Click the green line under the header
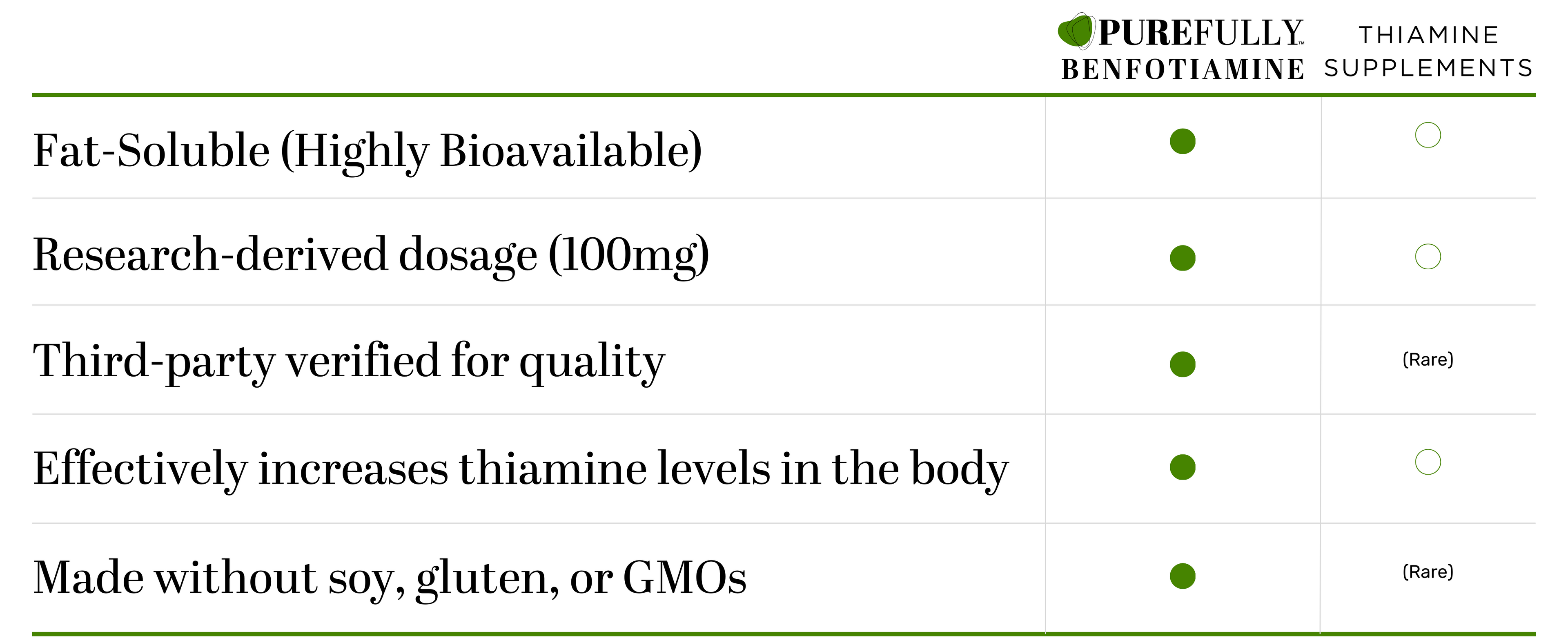 point(784,95)
